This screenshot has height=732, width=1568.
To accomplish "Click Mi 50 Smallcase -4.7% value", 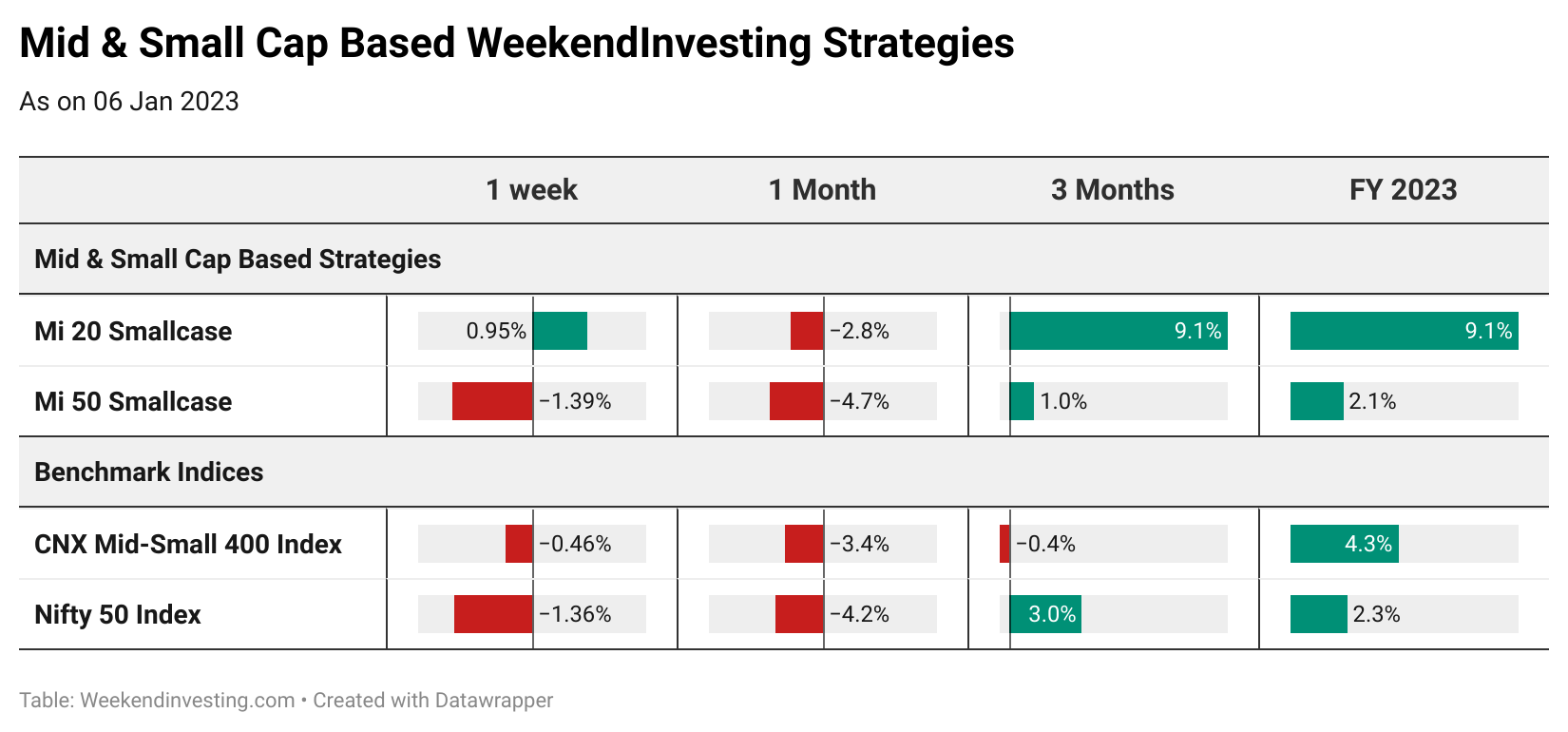I will (860, 401).
